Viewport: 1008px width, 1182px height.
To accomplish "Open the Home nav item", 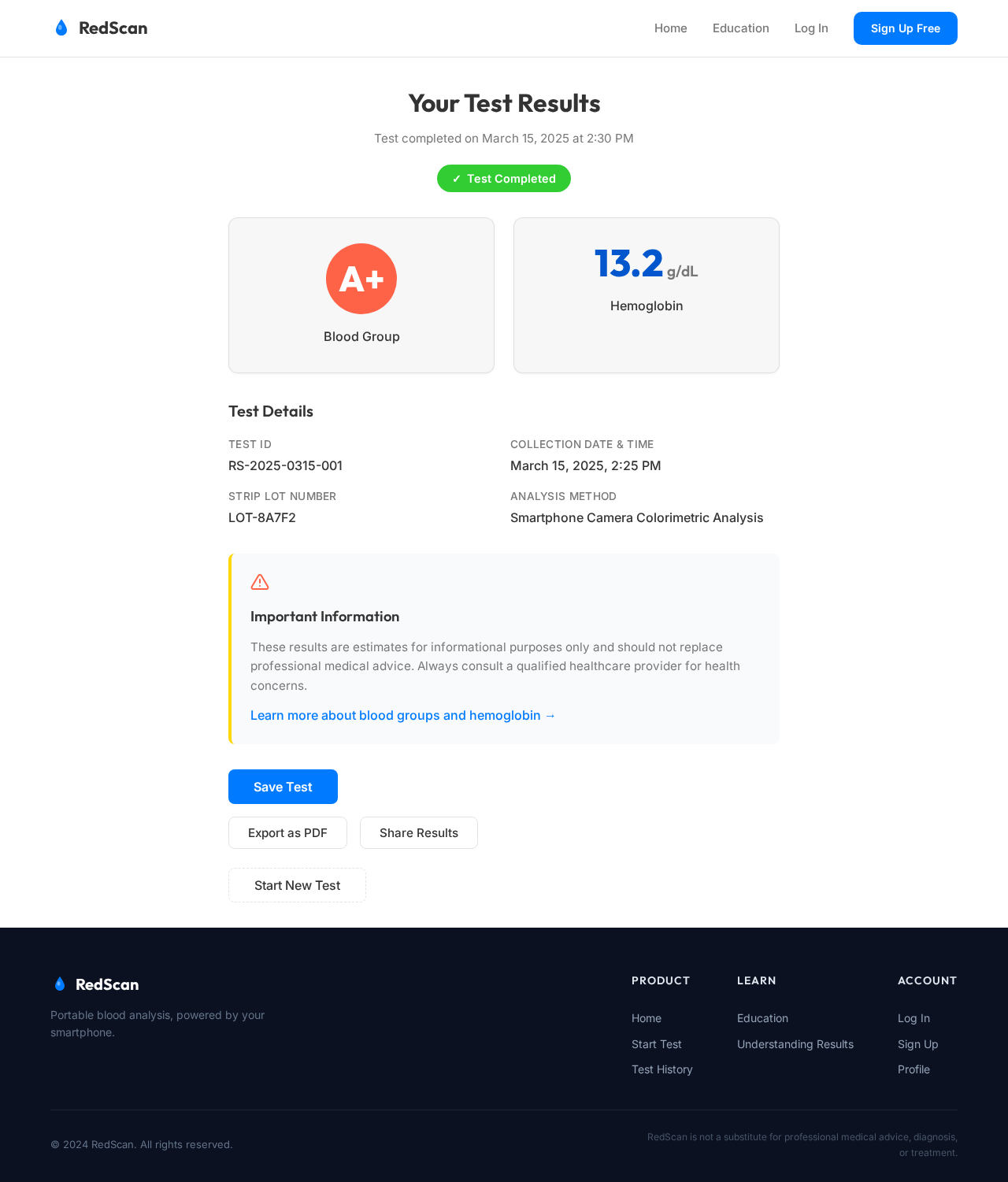I will pos(671,28).
